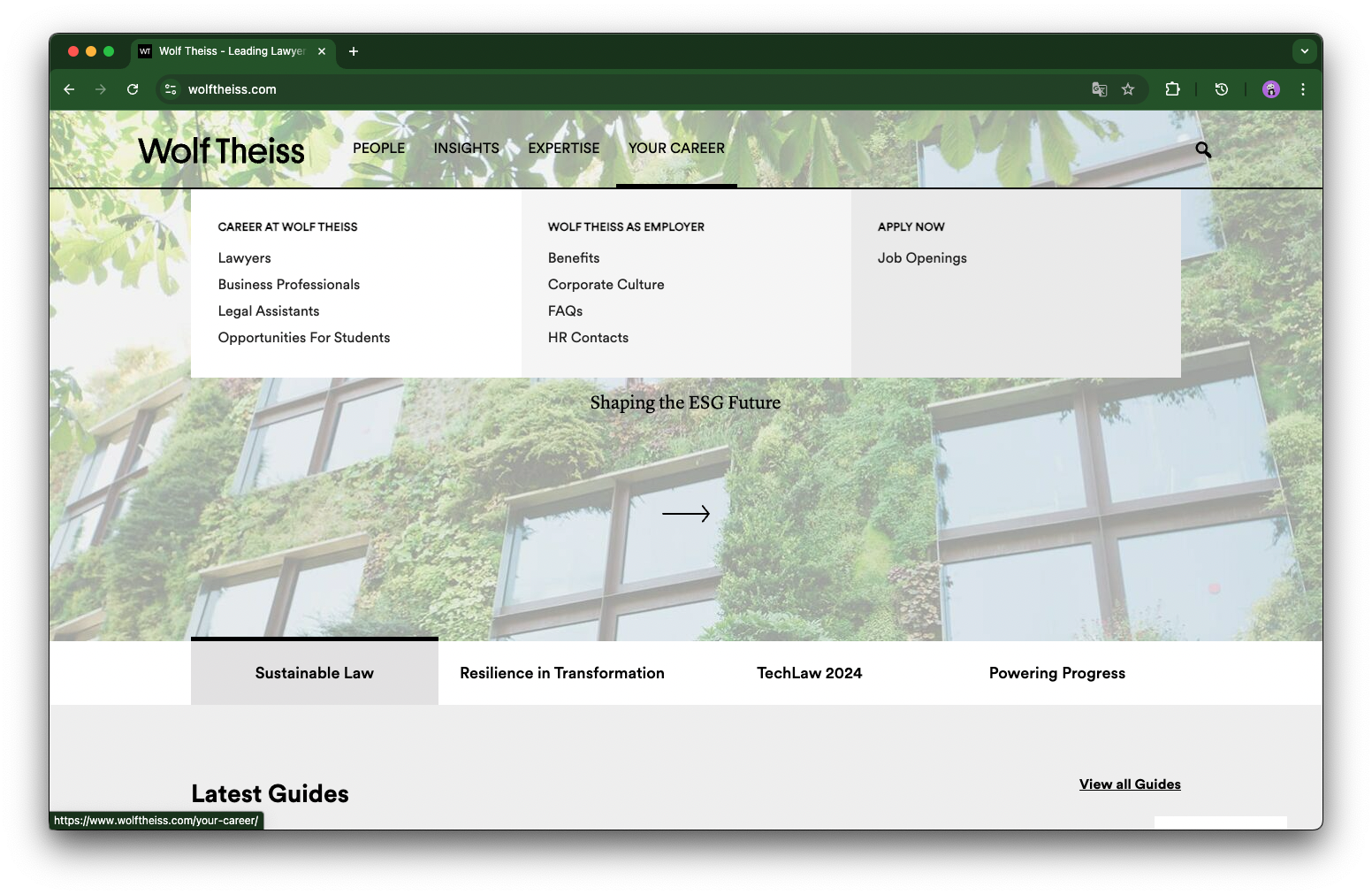Expand the tab search dropdown arrow
The image size is (1372, 895).
tap(1305, 51)
